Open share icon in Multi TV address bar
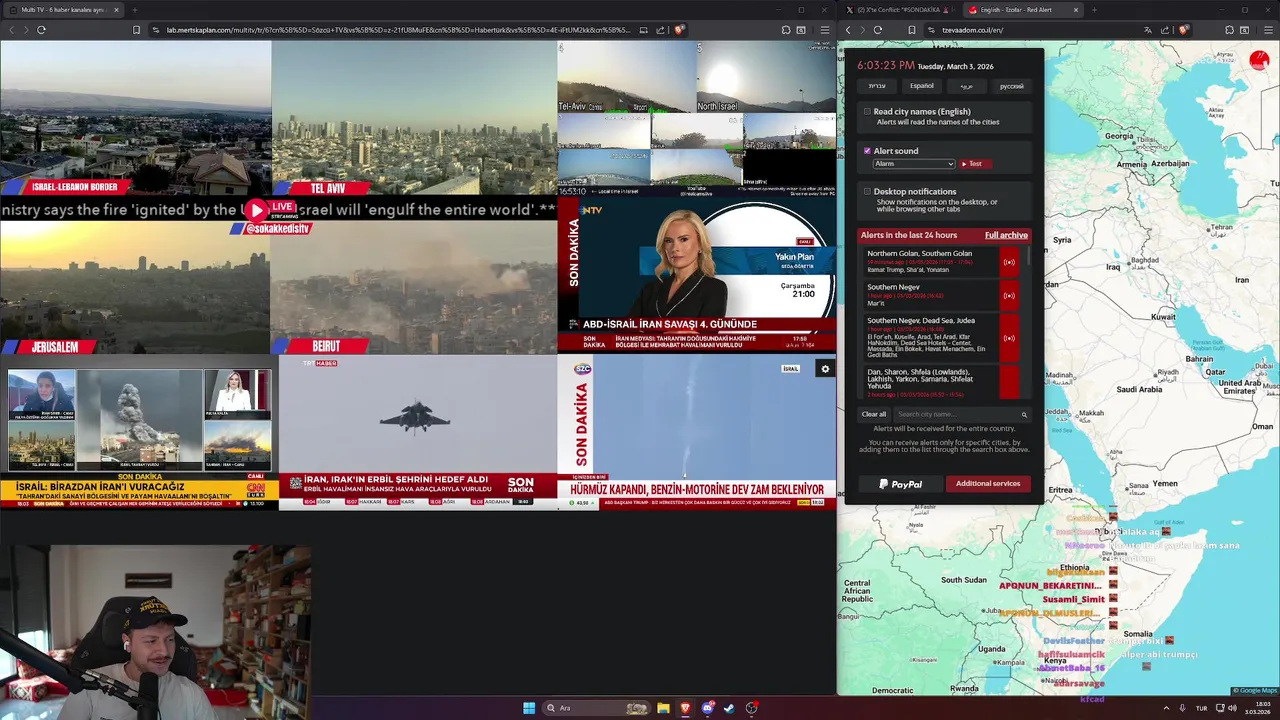Image resolution: width=1280 pixels, height=720 pixels. [x=661, y=30]
